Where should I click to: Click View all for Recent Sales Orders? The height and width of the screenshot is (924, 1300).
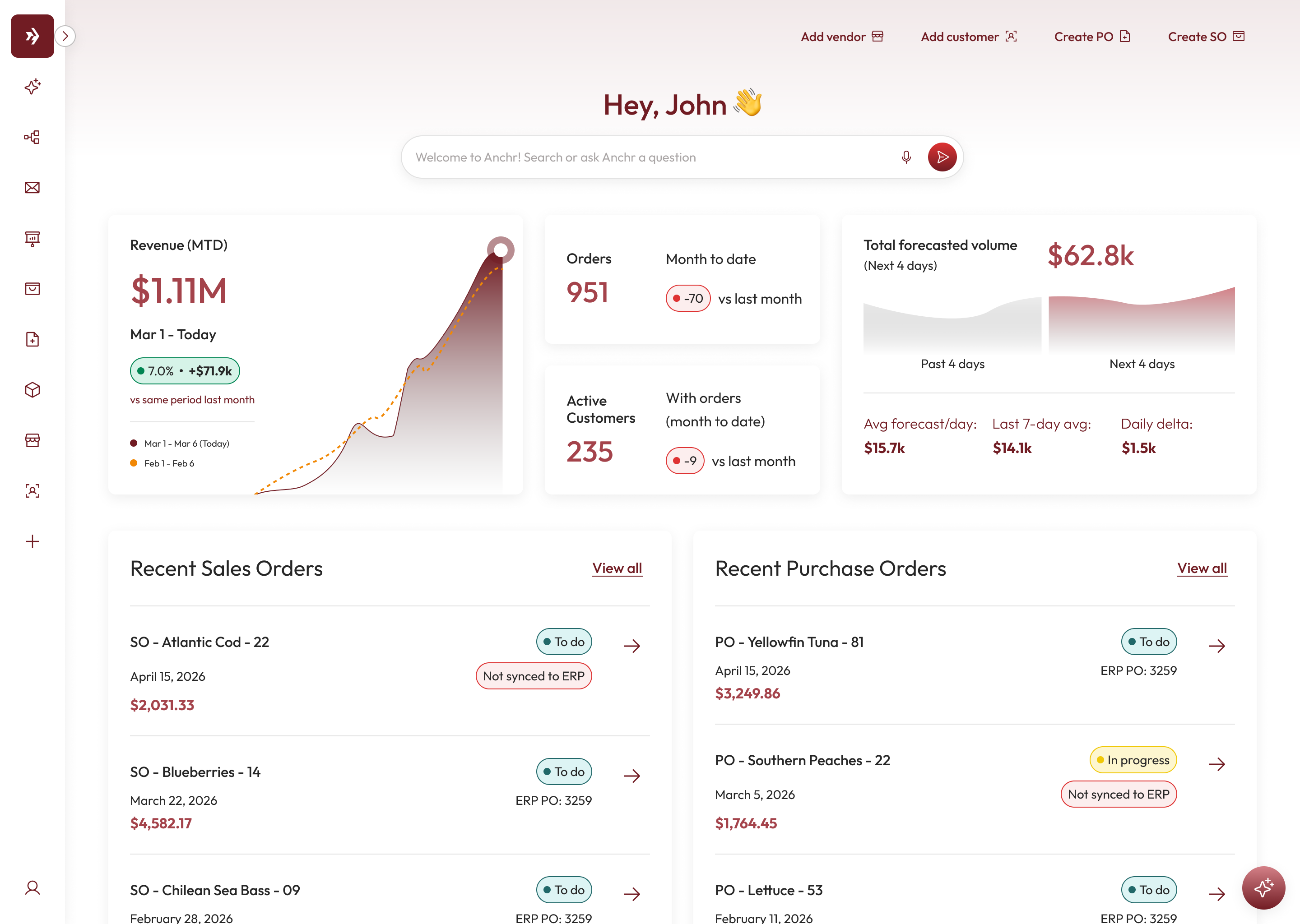click(x=617, y=568)
